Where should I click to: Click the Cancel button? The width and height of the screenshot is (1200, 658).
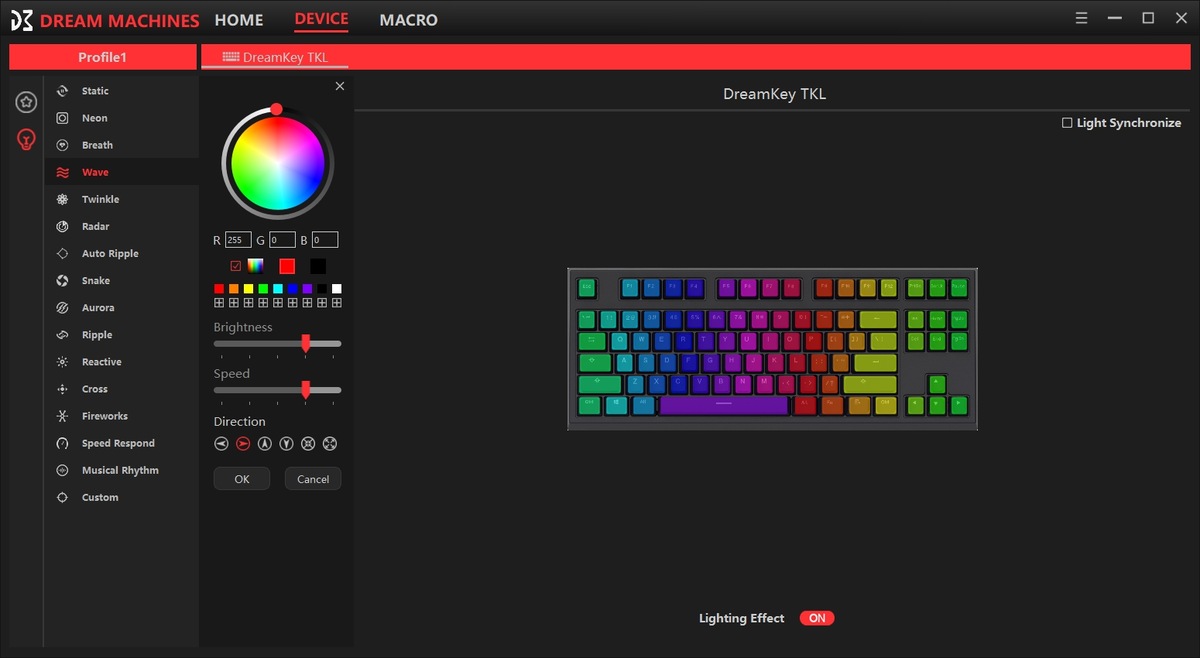point(313,479)
